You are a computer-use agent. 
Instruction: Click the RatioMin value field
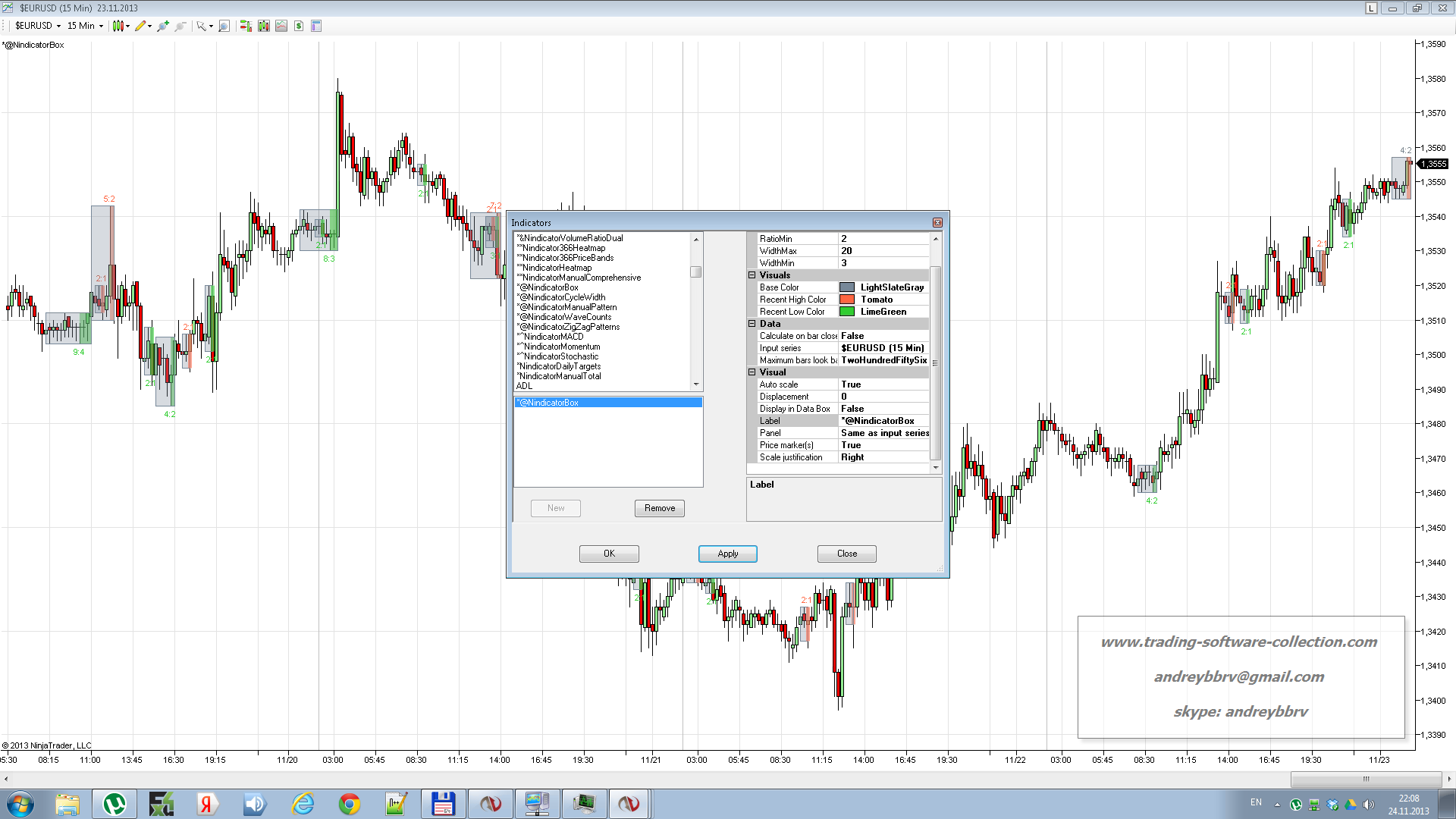pyautogui.click(x=883, y=239)
